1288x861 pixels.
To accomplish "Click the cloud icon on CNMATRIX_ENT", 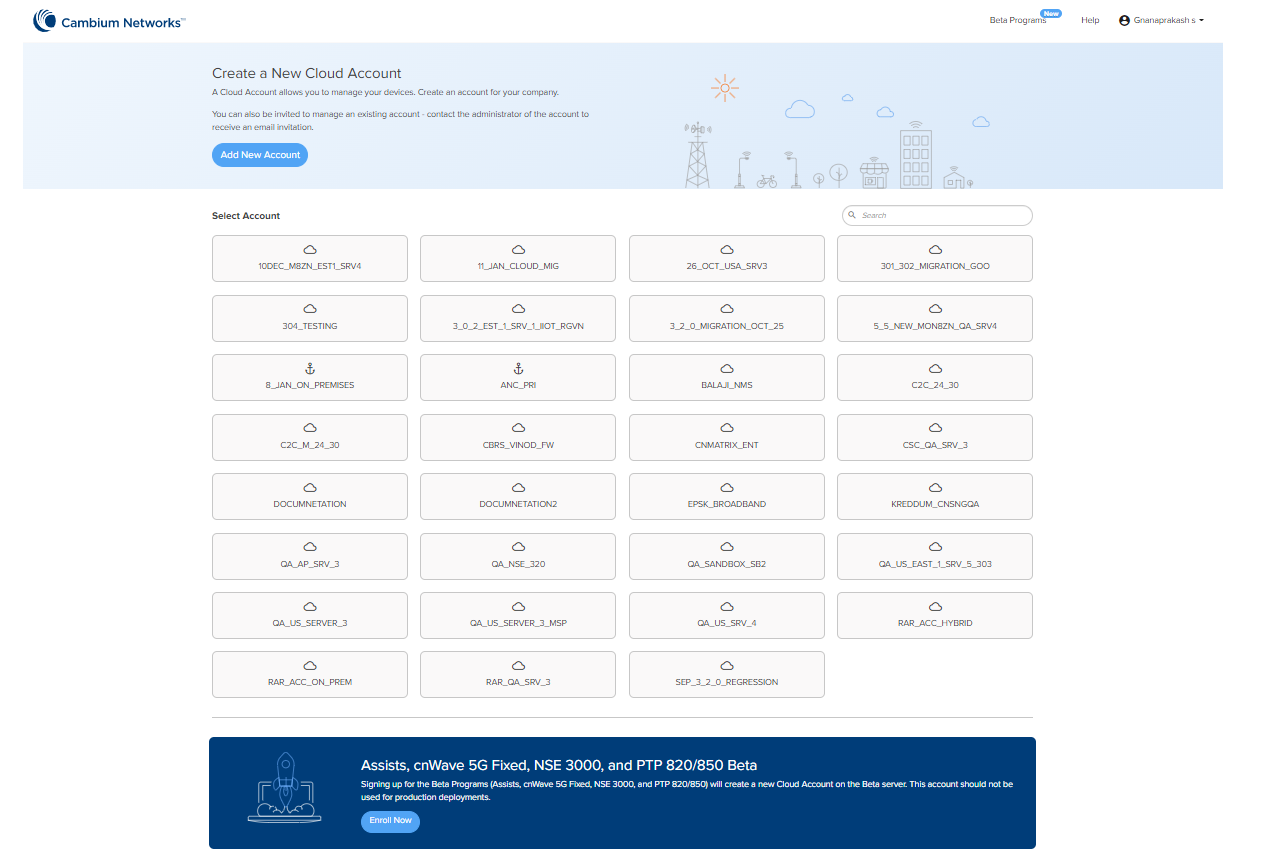I will pos(727,429).
